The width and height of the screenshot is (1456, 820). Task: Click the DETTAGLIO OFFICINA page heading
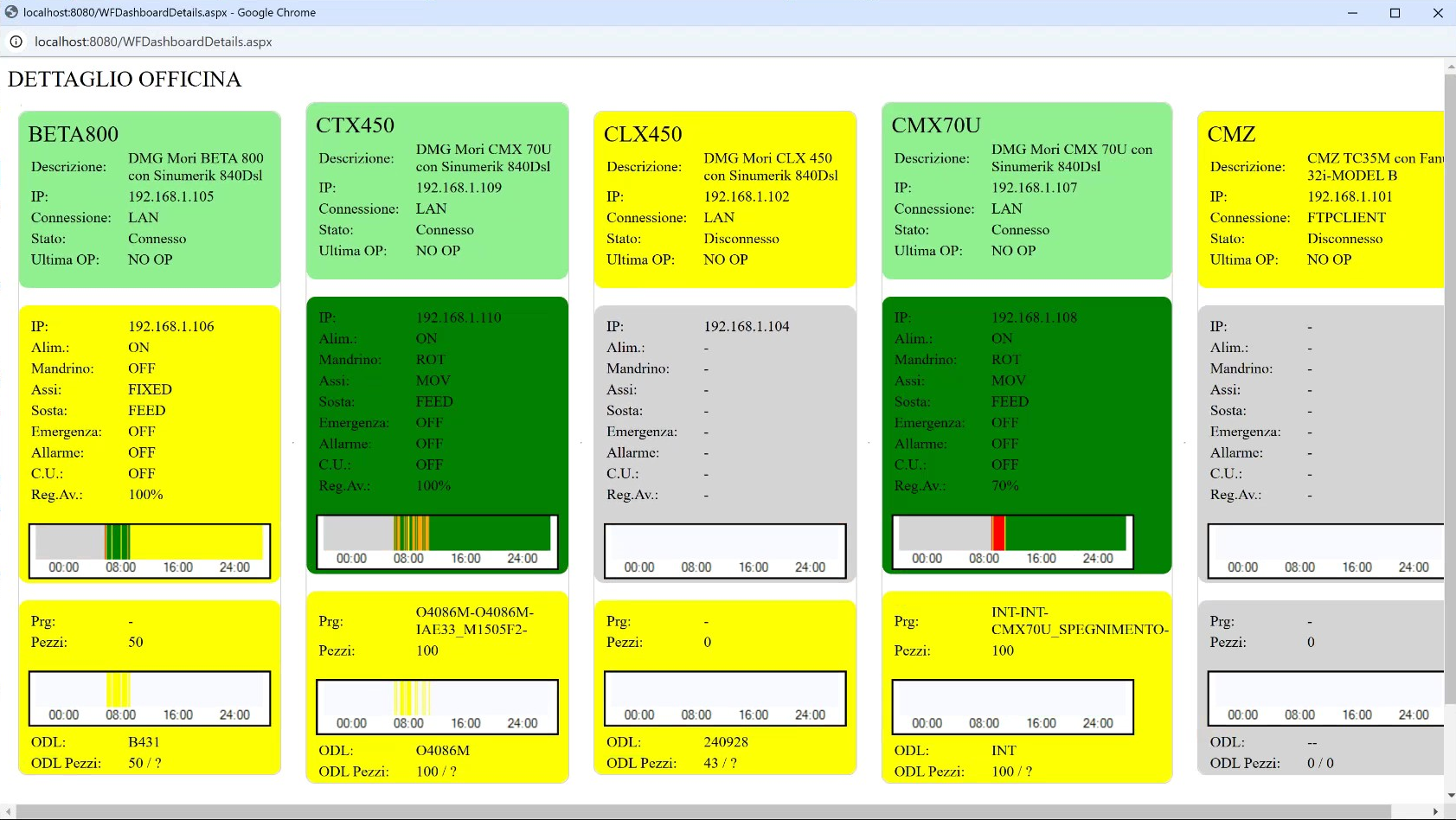(x=125, y=80)
